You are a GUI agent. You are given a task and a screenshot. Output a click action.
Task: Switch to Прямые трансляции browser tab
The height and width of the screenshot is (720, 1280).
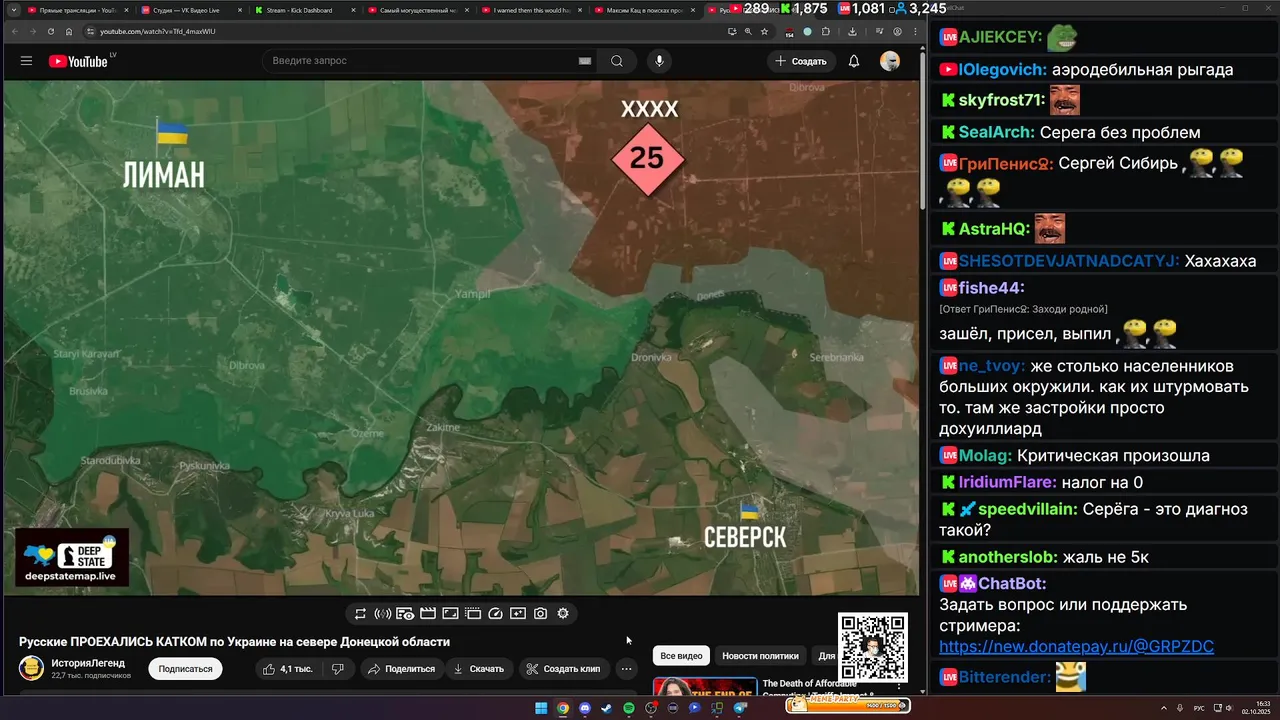click(x=78, y=10)
